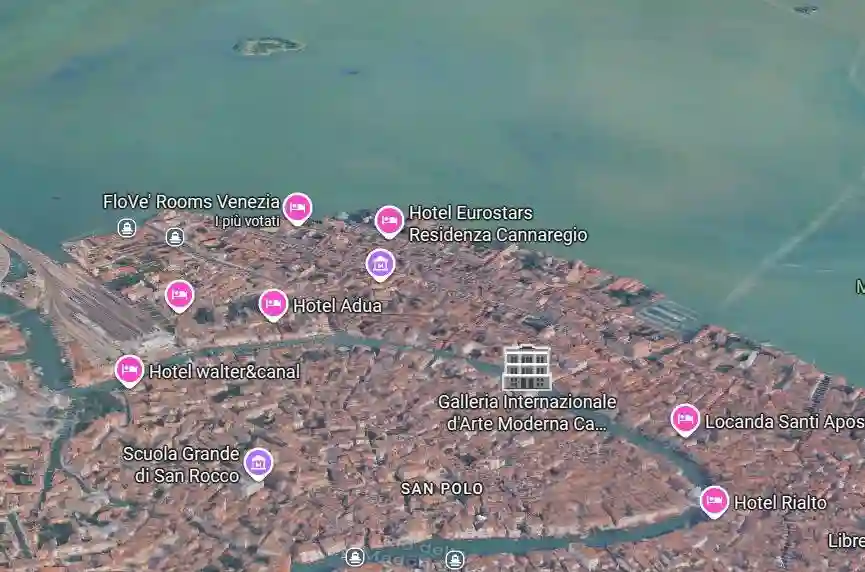This screenshot has height=572, width=865.
Task: Select the ferry stop icon left of 'I più votati'
Action: click(x=175, y=237)
